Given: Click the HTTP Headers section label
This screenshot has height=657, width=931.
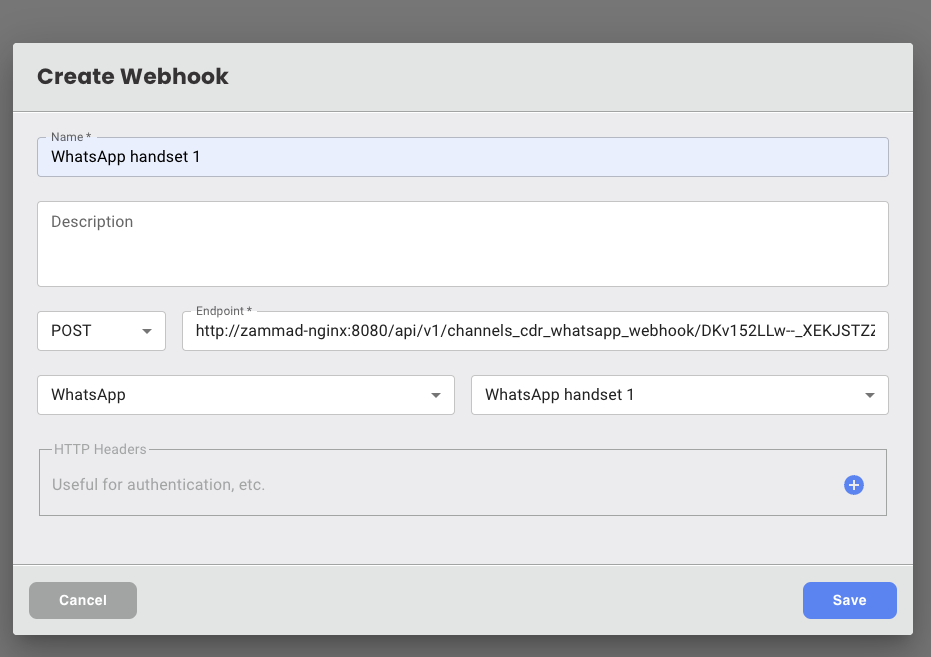Looking at the screenshot, I should coord(100,449).
